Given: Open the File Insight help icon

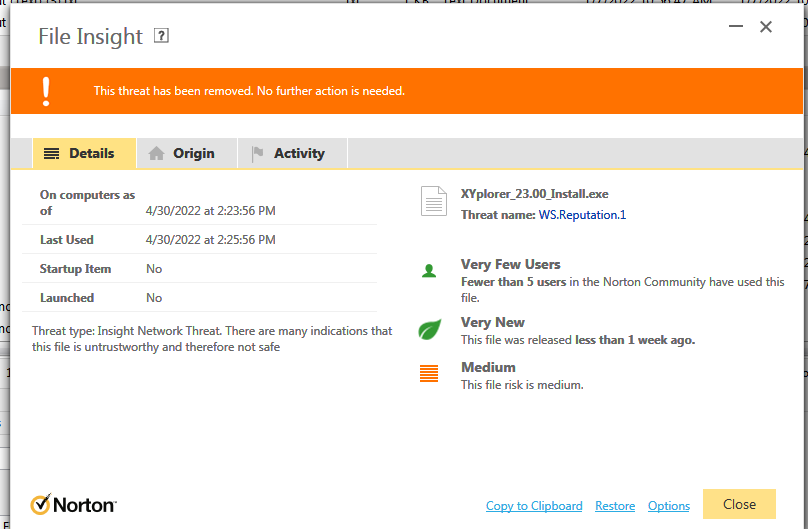Looking at the screenshot, I should (x=161, y=36).
